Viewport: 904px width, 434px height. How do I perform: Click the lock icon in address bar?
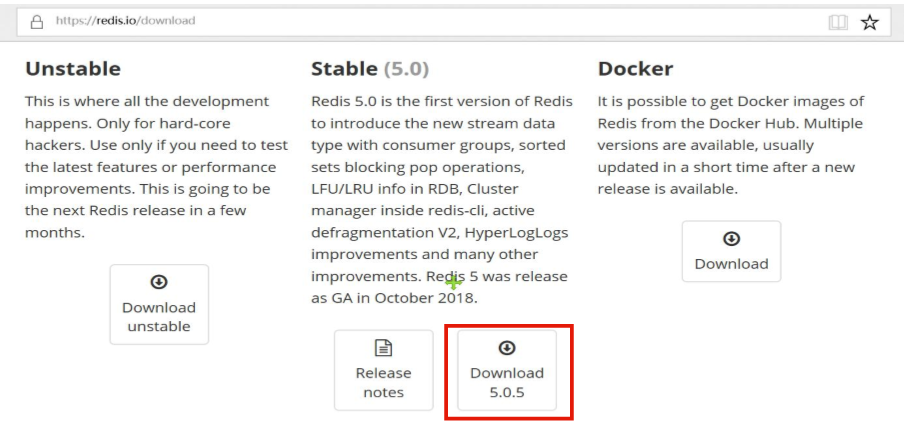tap(37, 22)
